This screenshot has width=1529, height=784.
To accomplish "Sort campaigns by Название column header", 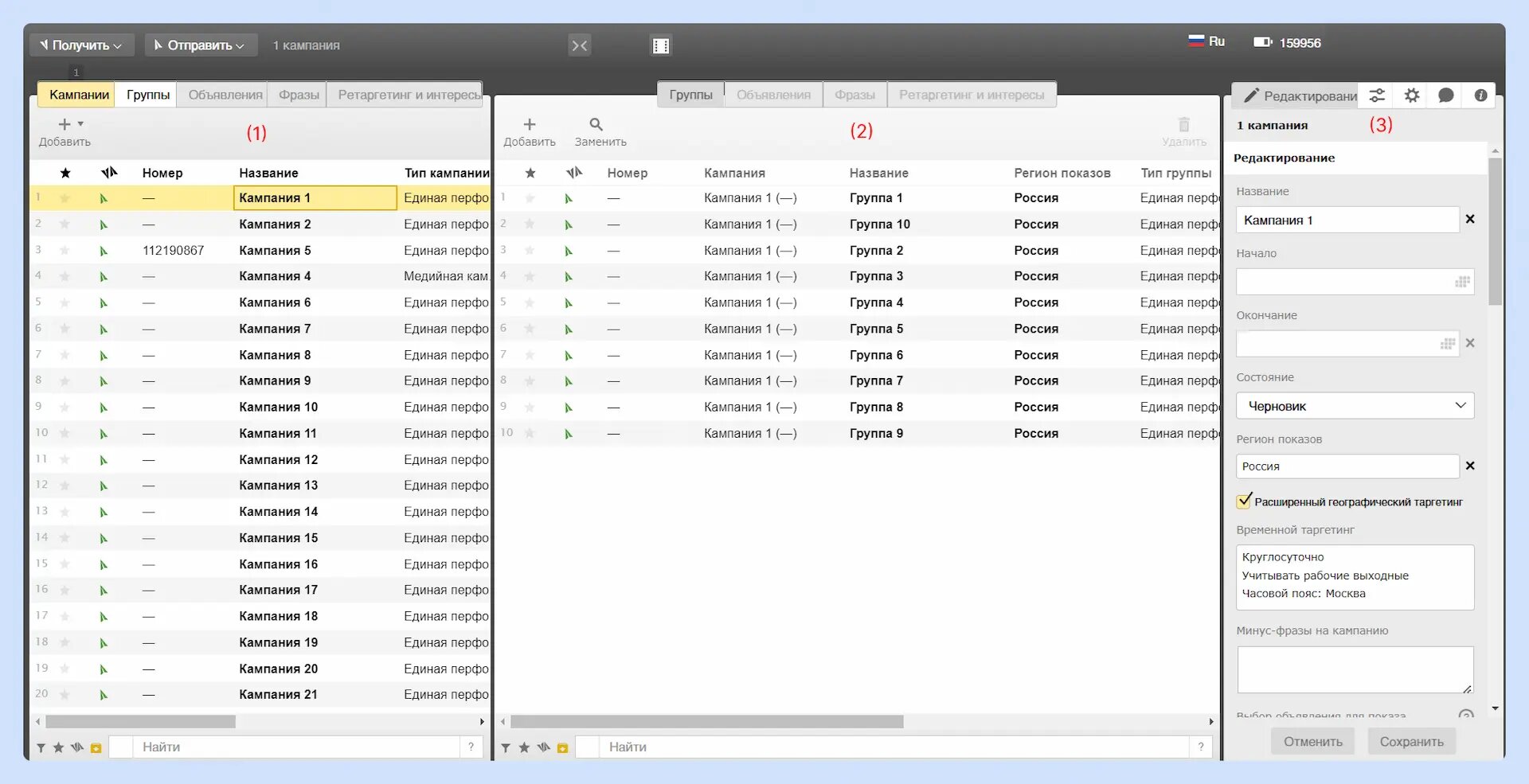I will tap(268, 173).
